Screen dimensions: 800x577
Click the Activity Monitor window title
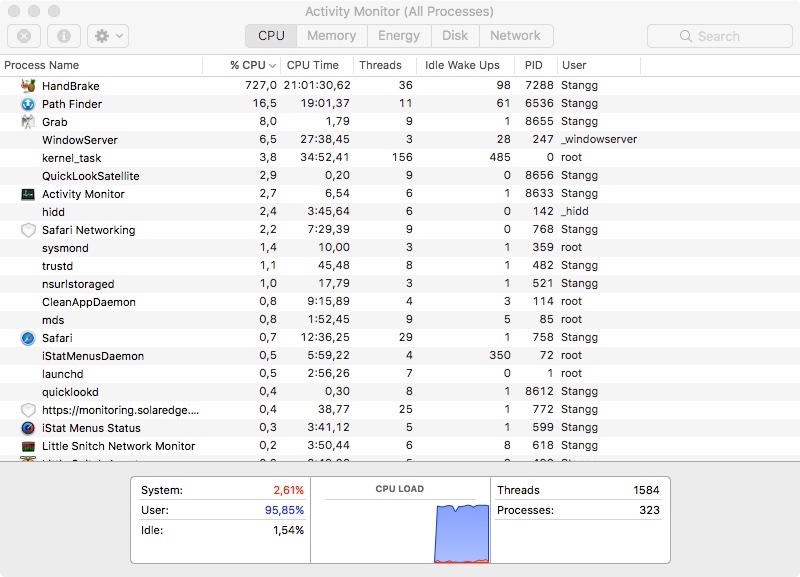coord(399,11)
